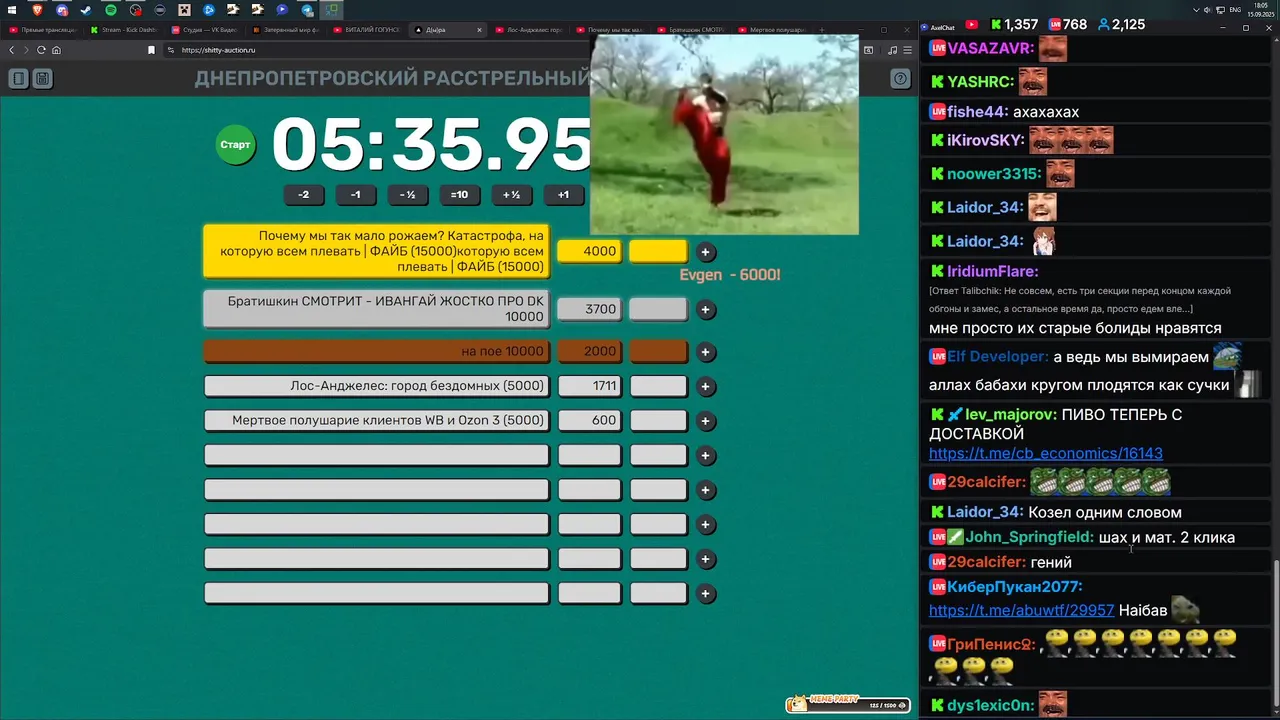Image resolution: width=1280 pixels, height=720 pixels.
Task: Click the clock showing 18:05
Action: click(x=1260, y=6)
